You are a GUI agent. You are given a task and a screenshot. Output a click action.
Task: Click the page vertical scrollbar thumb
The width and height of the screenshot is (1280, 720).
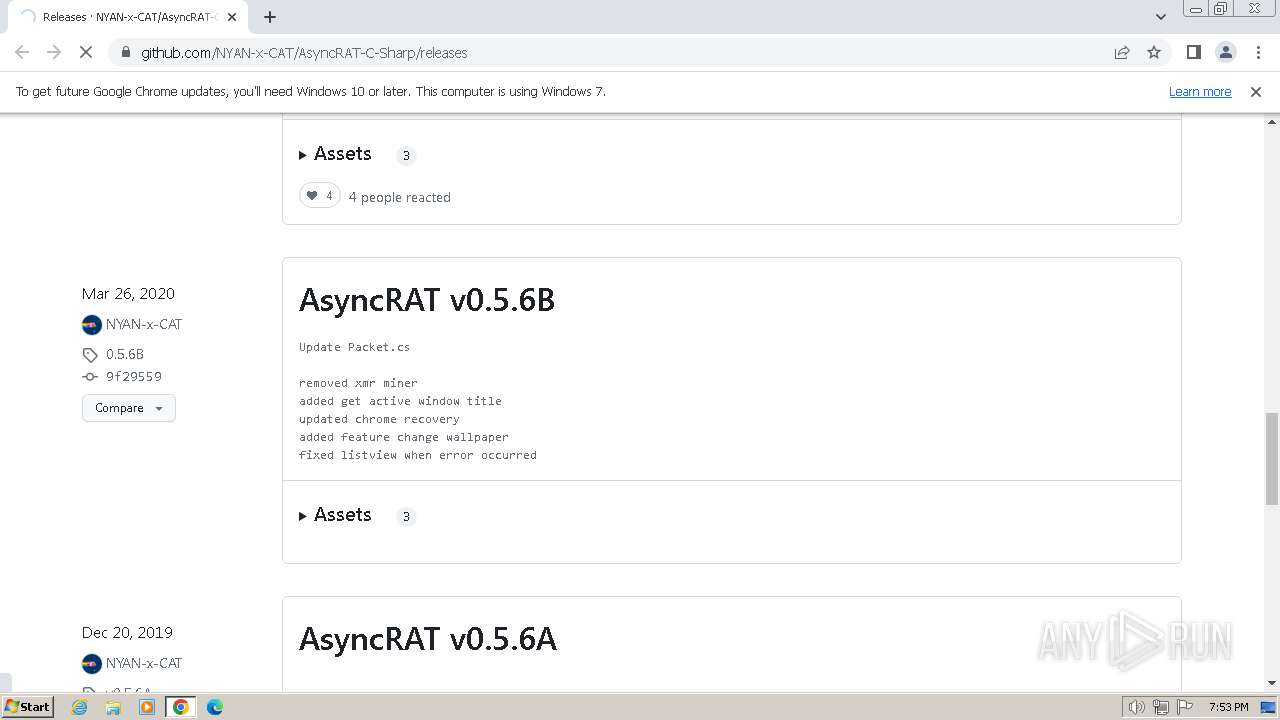point(1271,458)
